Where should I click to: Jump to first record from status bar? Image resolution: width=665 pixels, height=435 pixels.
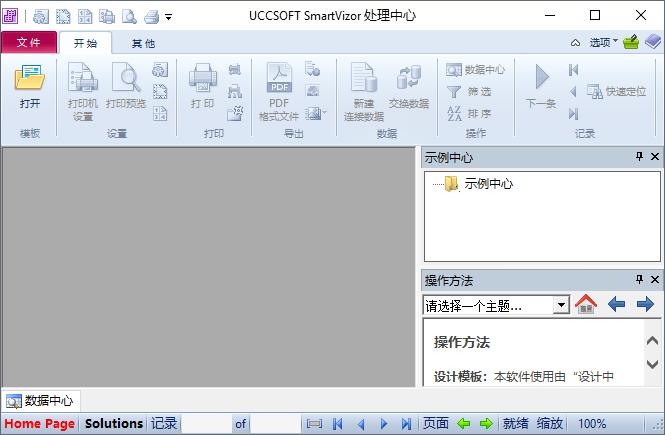coord(338,424)
